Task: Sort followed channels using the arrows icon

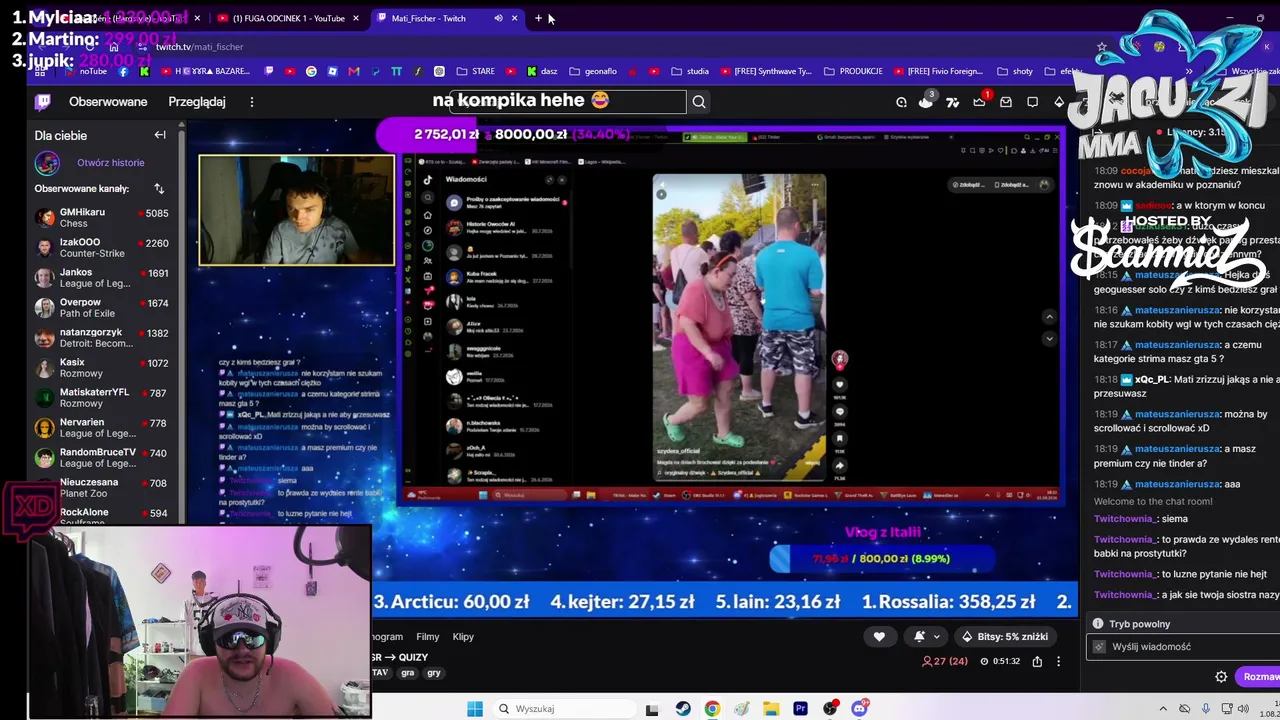Action: pos(159,188)
